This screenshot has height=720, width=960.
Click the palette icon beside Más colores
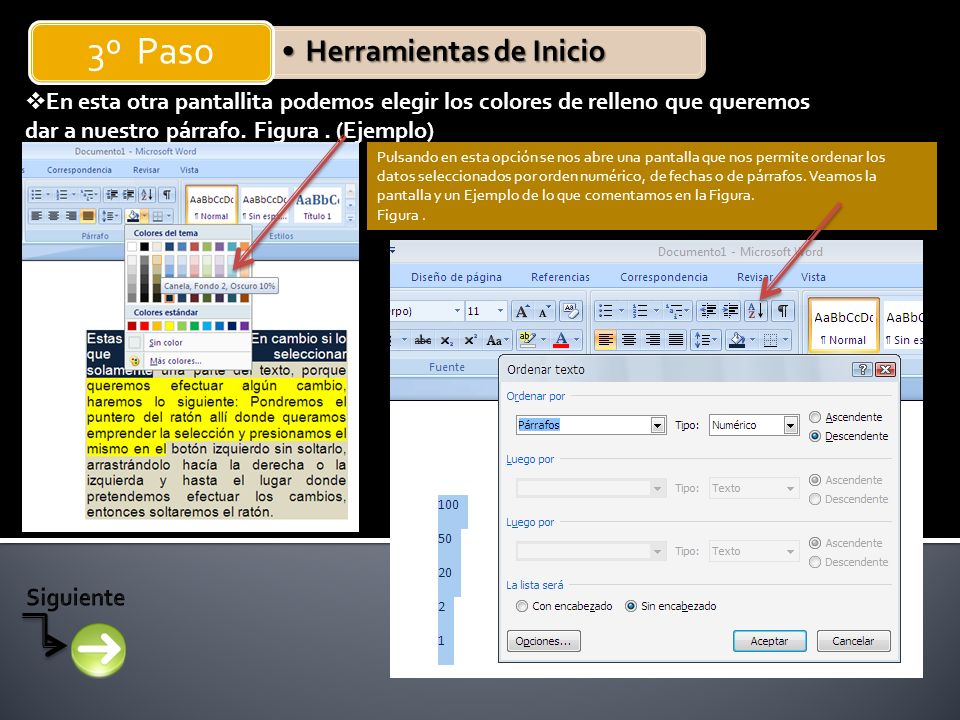coord(135,361)
